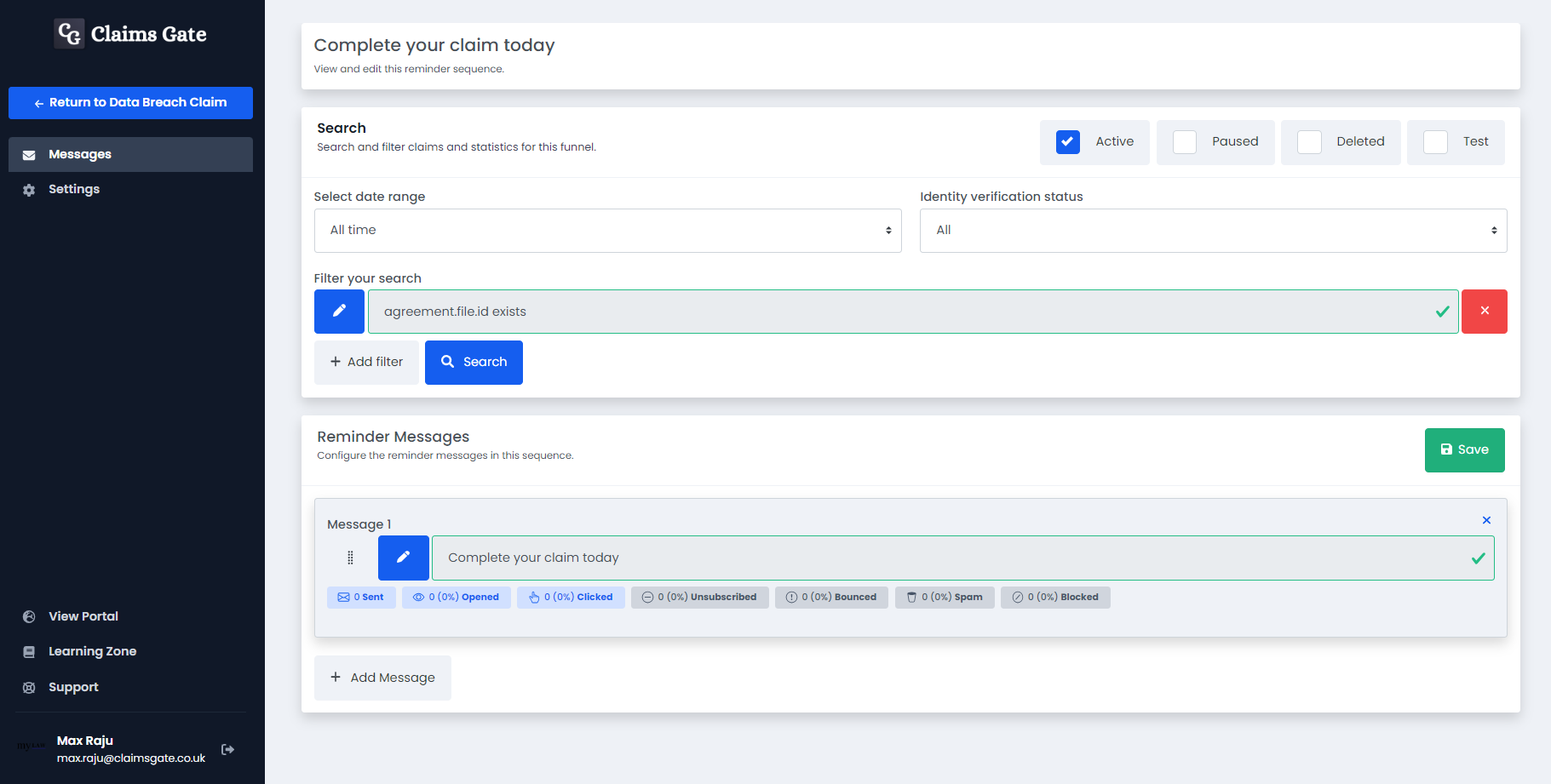Remove the filter with the red X button
The height and width of the screenshot is (784, 1551).
click(x=1485, y=312)
